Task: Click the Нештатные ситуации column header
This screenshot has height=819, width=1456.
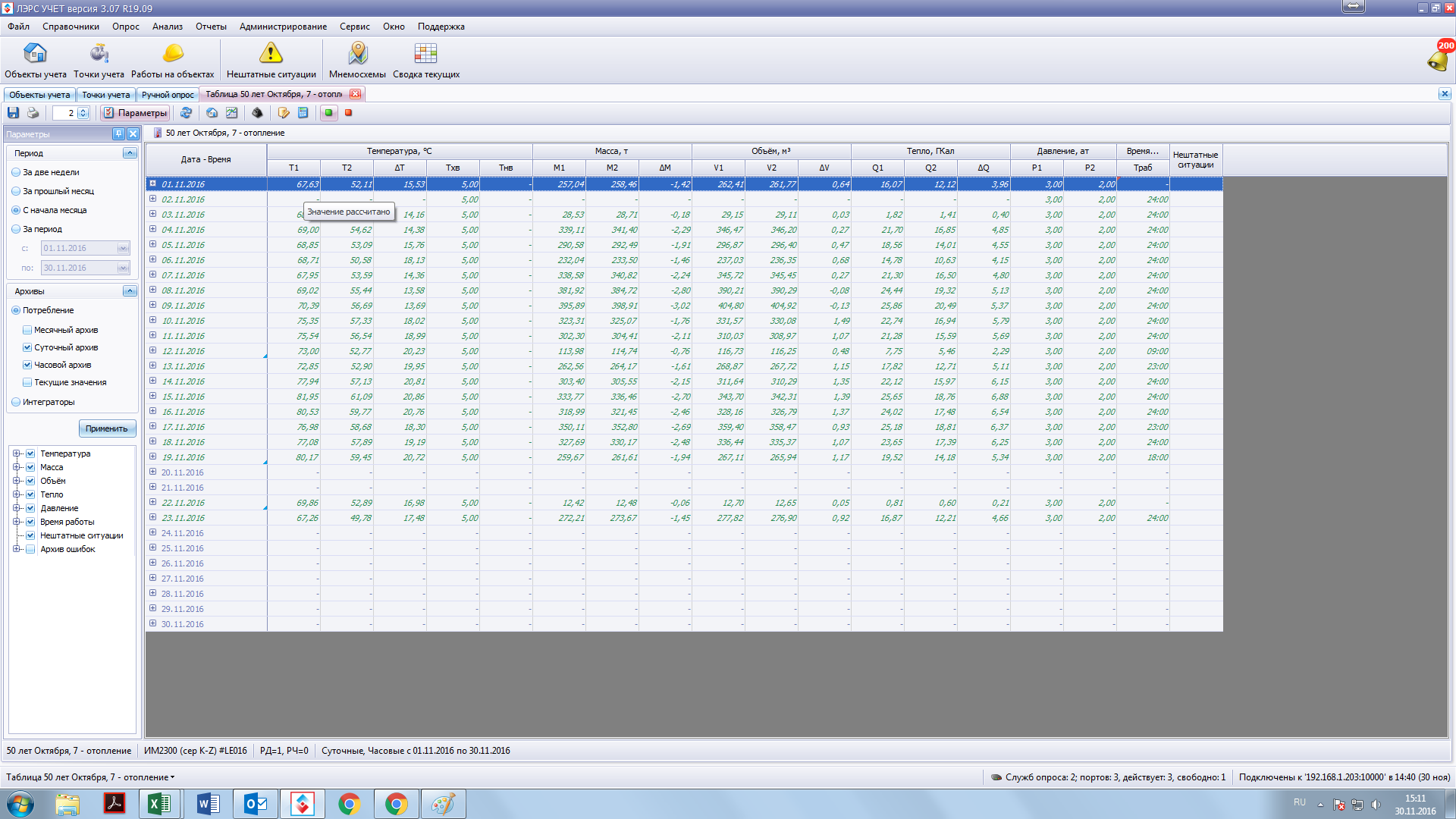Action: [1196, 159]
